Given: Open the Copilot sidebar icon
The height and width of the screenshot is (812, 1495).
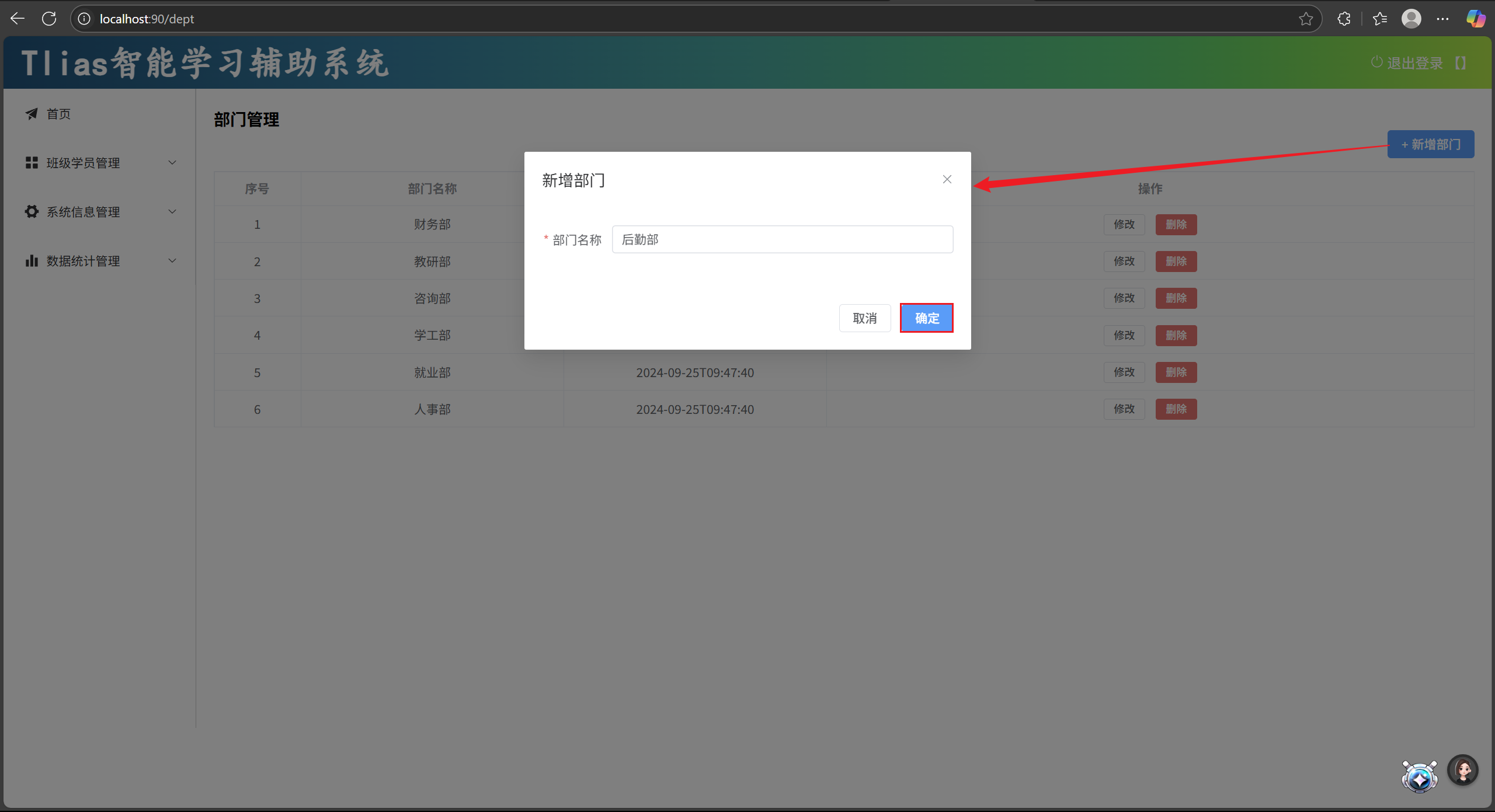Looking at the screenshot, I should tap(1475, 19).
